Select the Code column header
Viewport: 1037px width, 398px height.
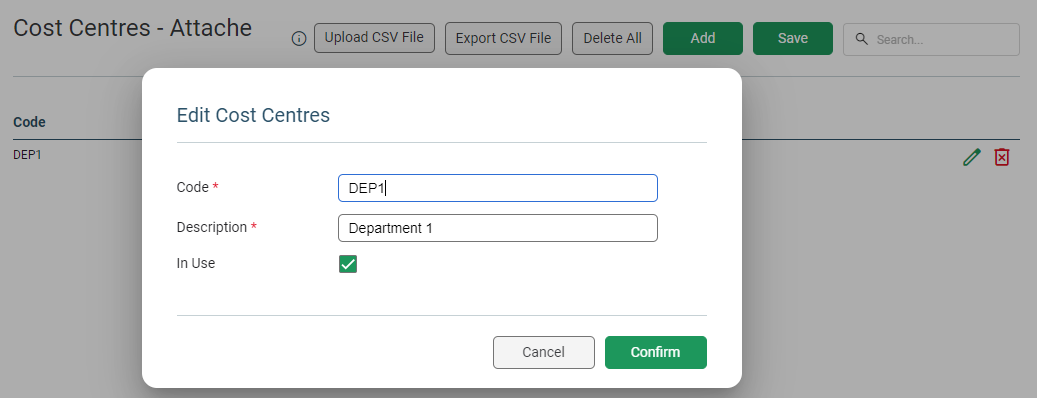tap(29, 122)
